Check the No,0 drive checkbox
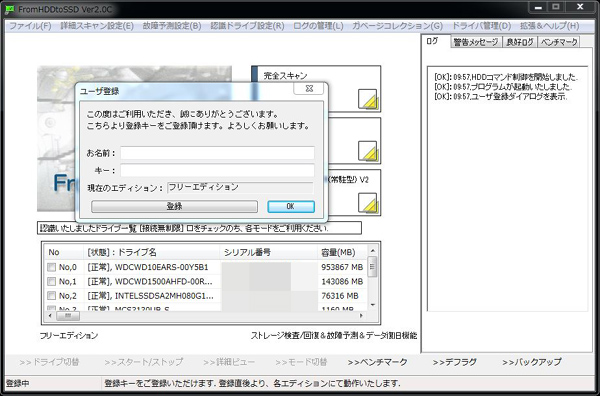This screenshot has width=600, height=396. click(x=51, y=267)
